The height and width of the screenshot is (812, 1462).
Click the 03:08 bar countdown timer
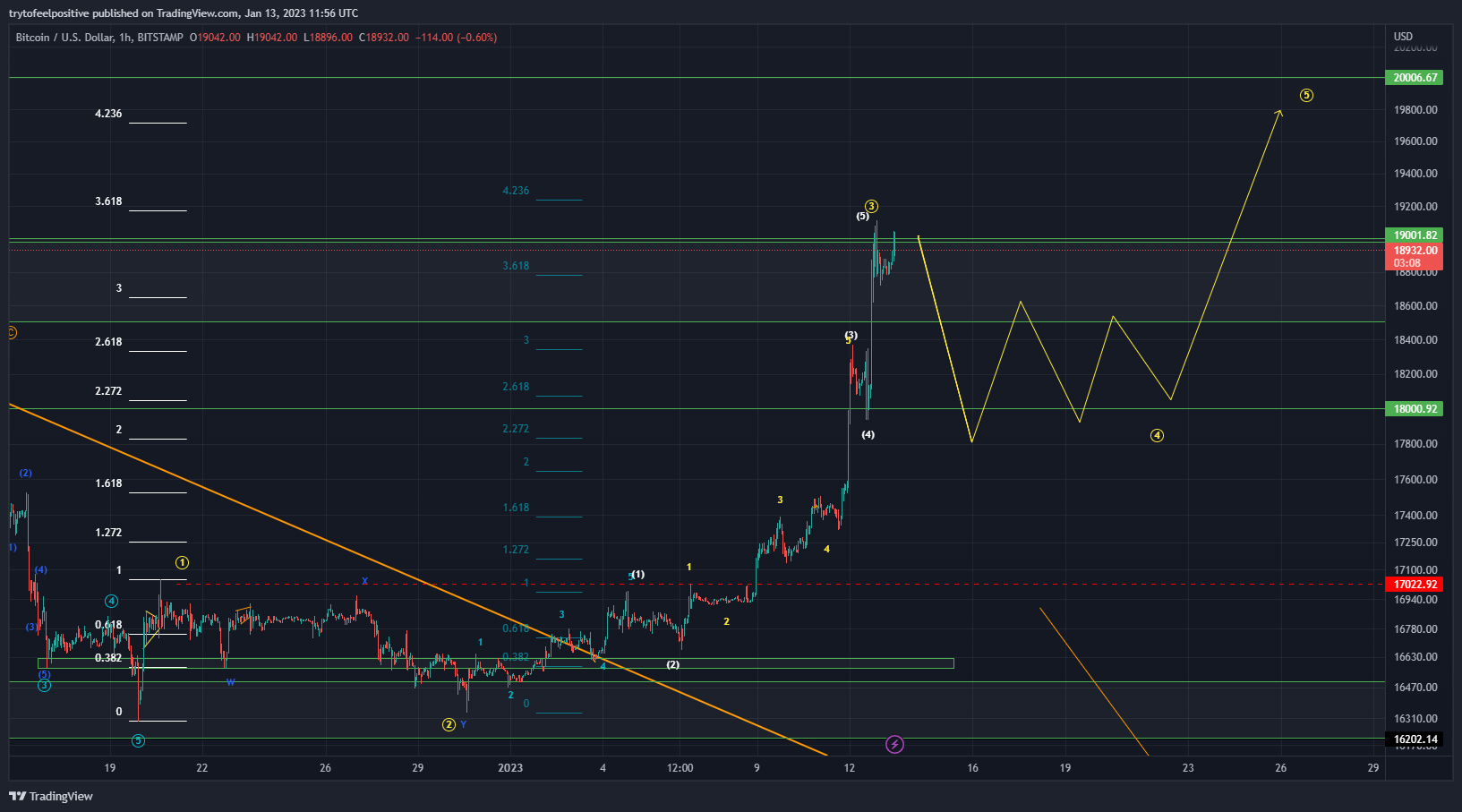1406,263
